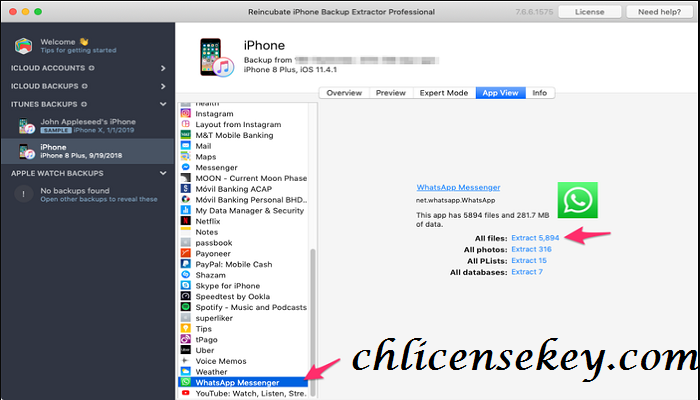The height and width of the screenshot is (400, 700).
Task: Click the Messenger app icon
Action: click(x=186, y=167)
